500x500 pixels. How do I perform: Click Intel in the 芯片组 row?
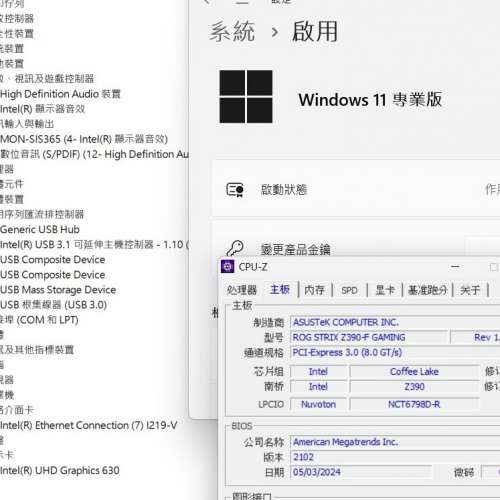(x=318, y=372)
